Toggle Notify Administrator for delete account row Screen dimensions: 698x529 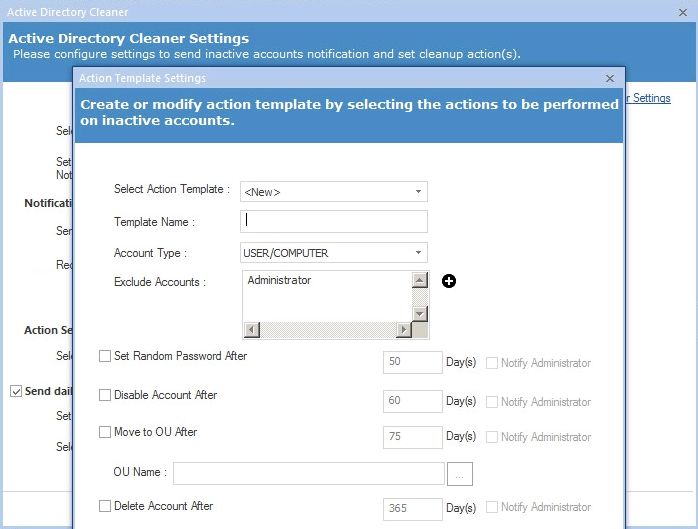point(491,507)
